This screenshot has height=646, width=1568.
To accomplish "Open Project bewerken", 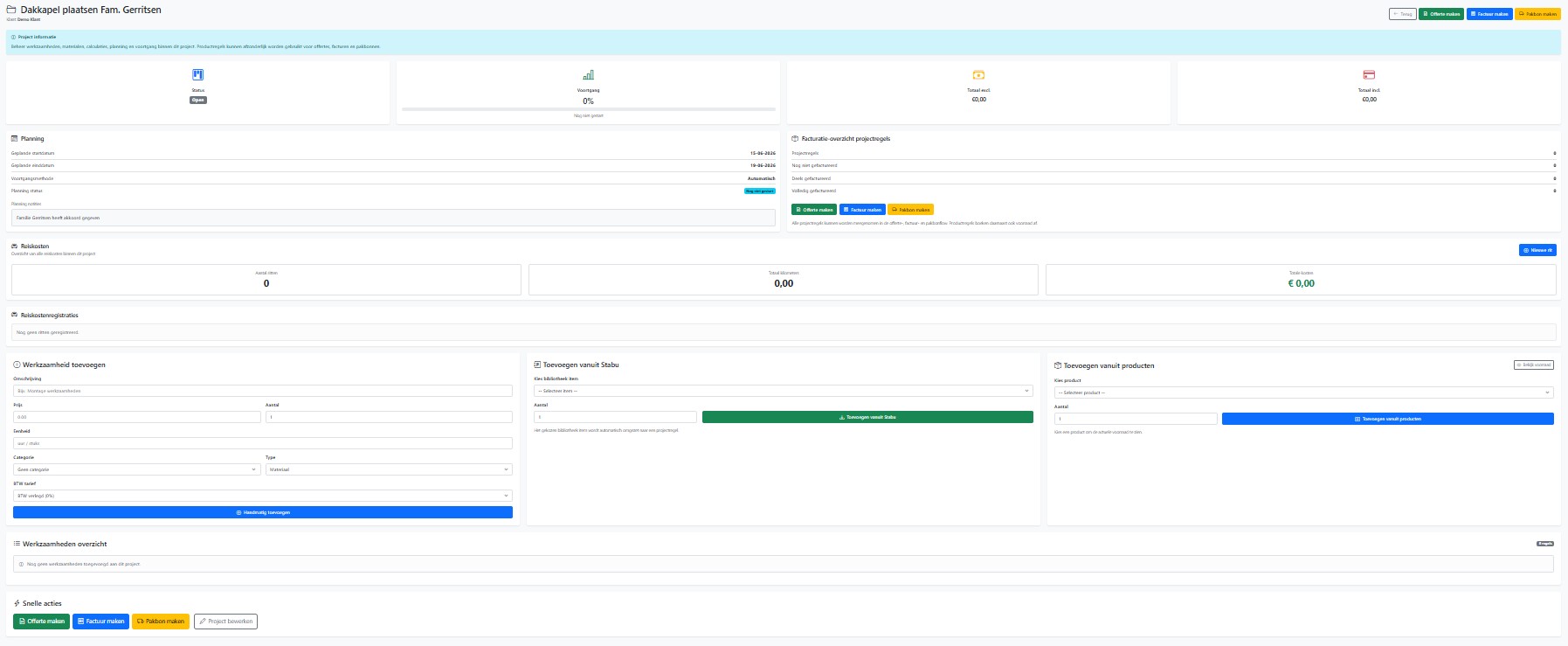I will coord(225,622).
